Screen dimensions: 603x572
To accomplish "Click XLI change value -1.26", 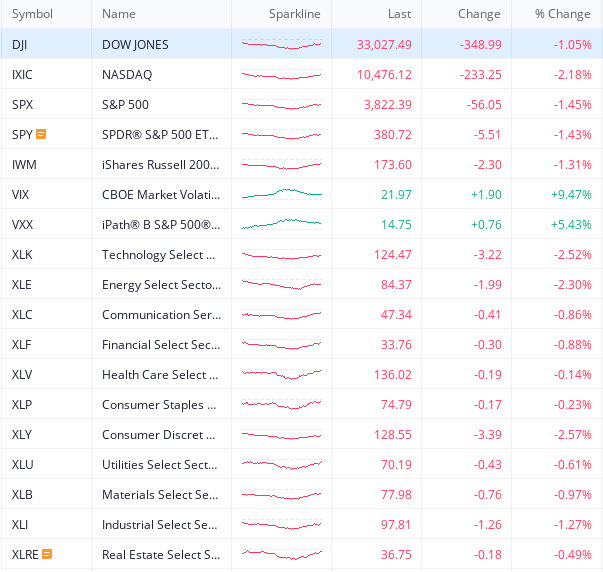I will pyautogui.click(x=487, y=524).
